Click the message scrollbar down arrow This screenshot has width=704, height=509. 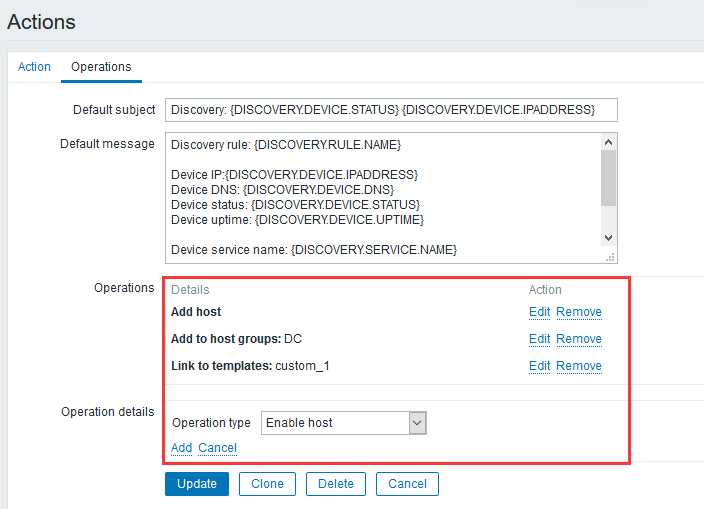[608, 237]
